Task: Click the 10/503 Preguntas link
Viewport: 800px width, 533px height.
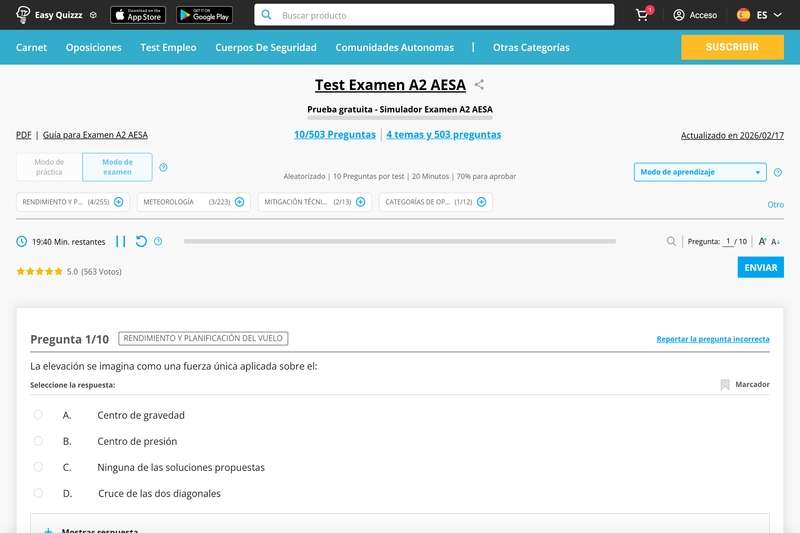Action: 335,135
